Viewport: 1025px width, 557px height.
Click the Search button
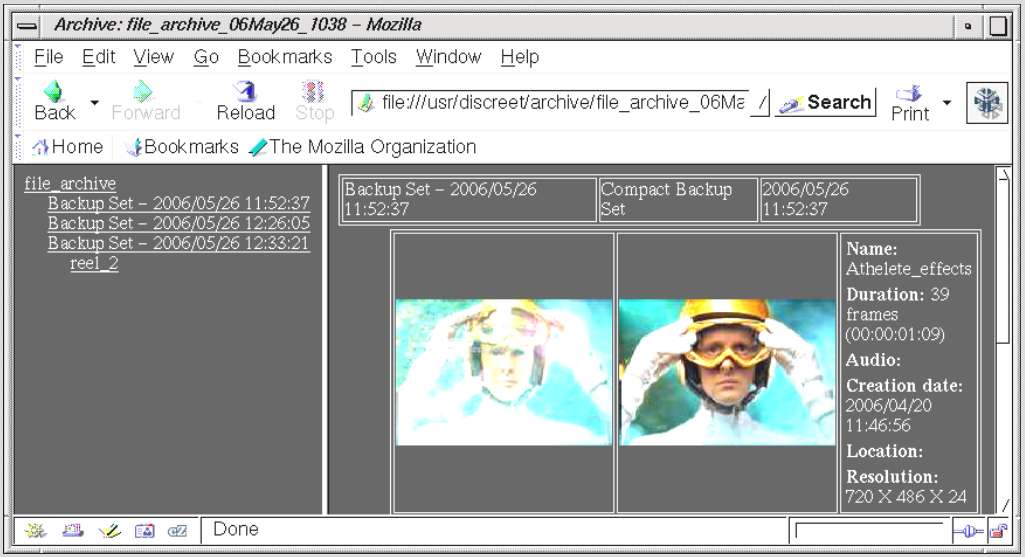point(826,102)
